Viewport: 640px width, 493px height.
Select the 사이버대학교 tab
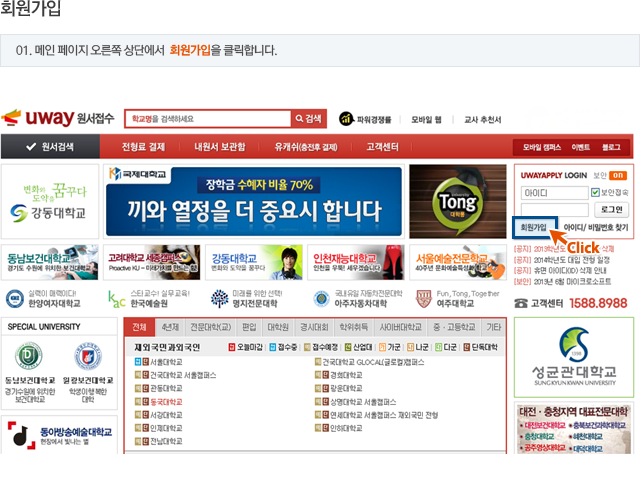[400, 327]
